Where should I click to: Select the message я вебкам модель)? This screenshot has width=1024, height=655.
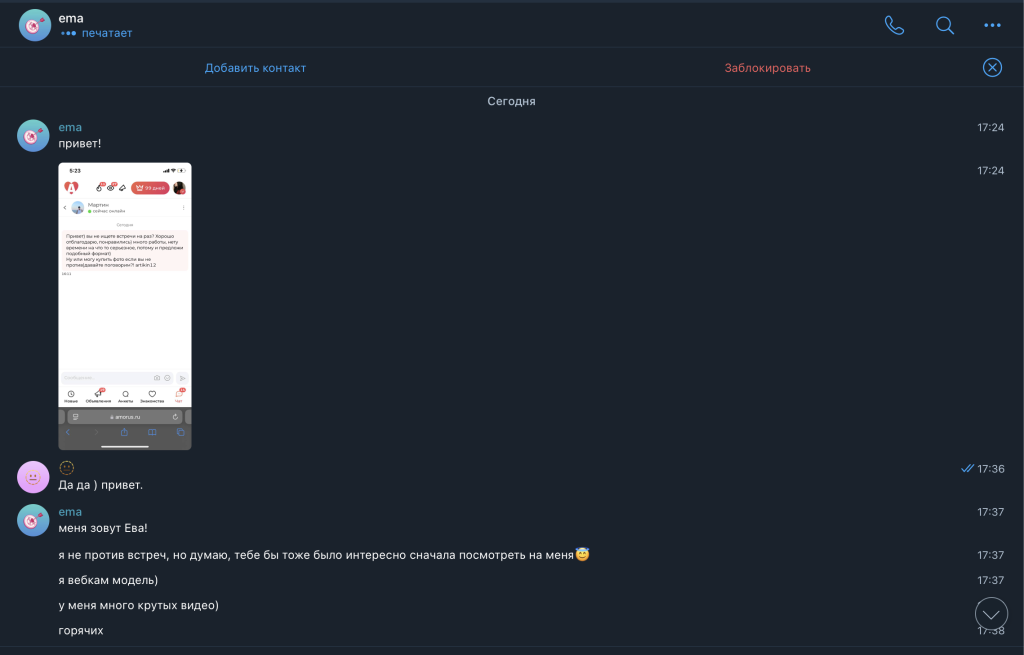108,580
